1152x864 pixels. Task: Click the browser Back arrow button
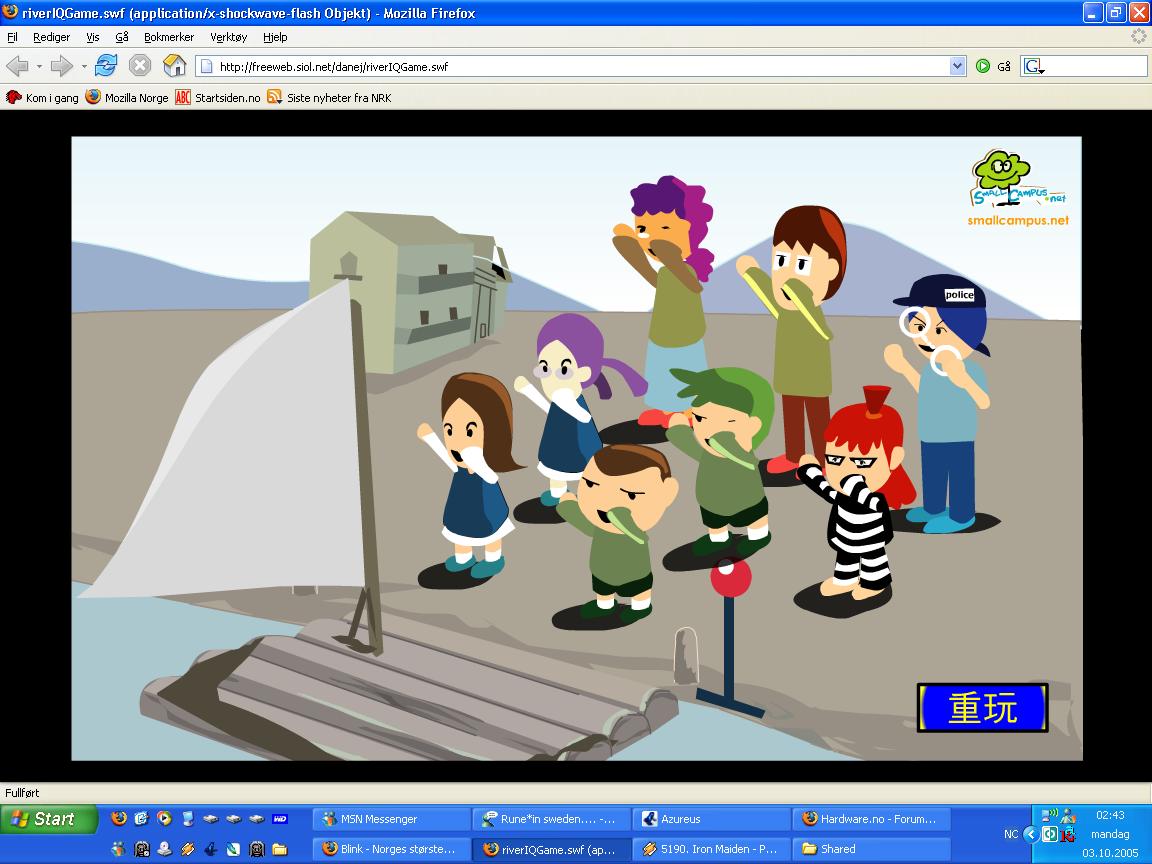pos(17,66)
